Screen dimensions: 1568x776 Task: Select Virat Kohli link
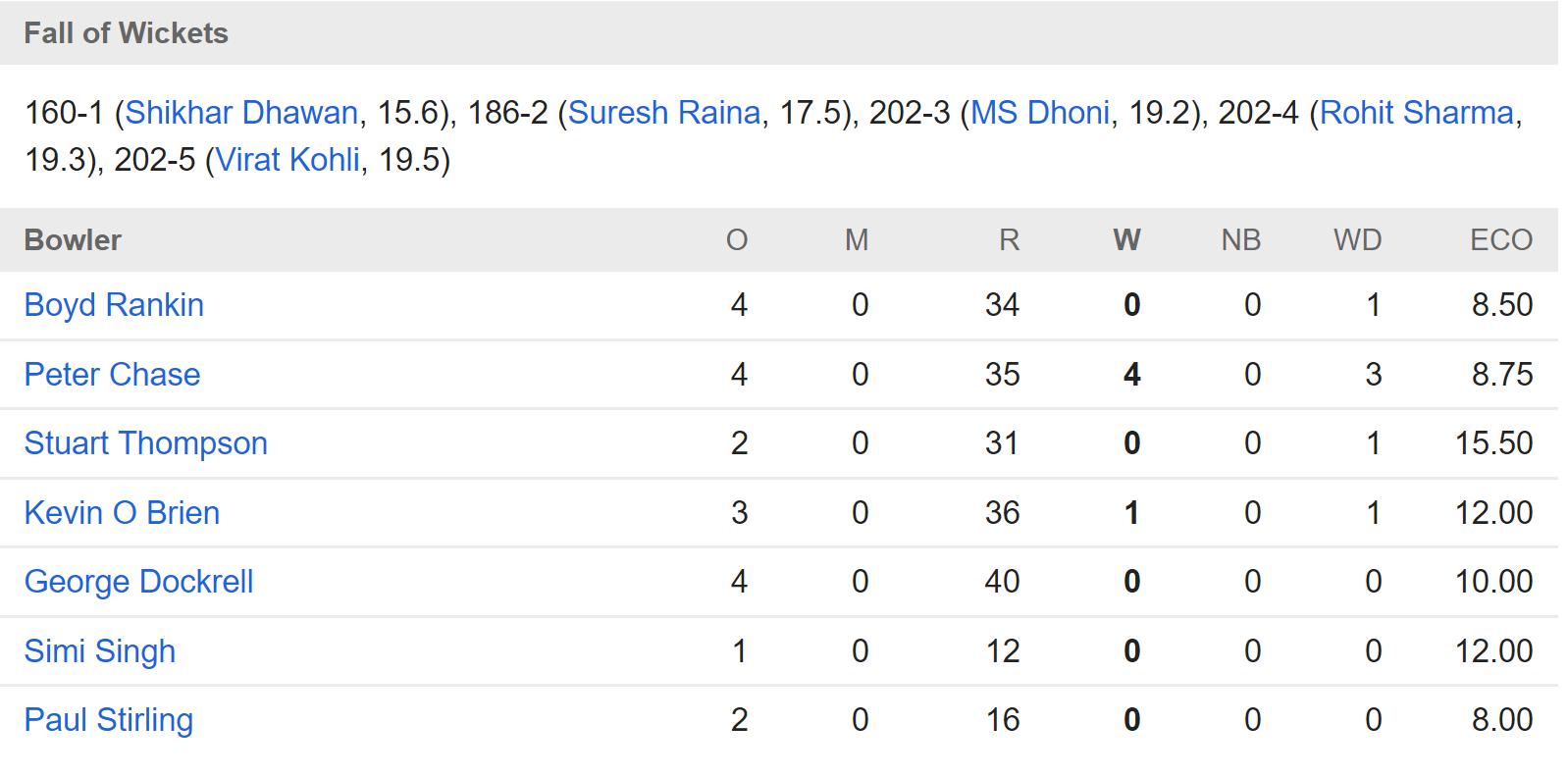click(x=288, y=160)
